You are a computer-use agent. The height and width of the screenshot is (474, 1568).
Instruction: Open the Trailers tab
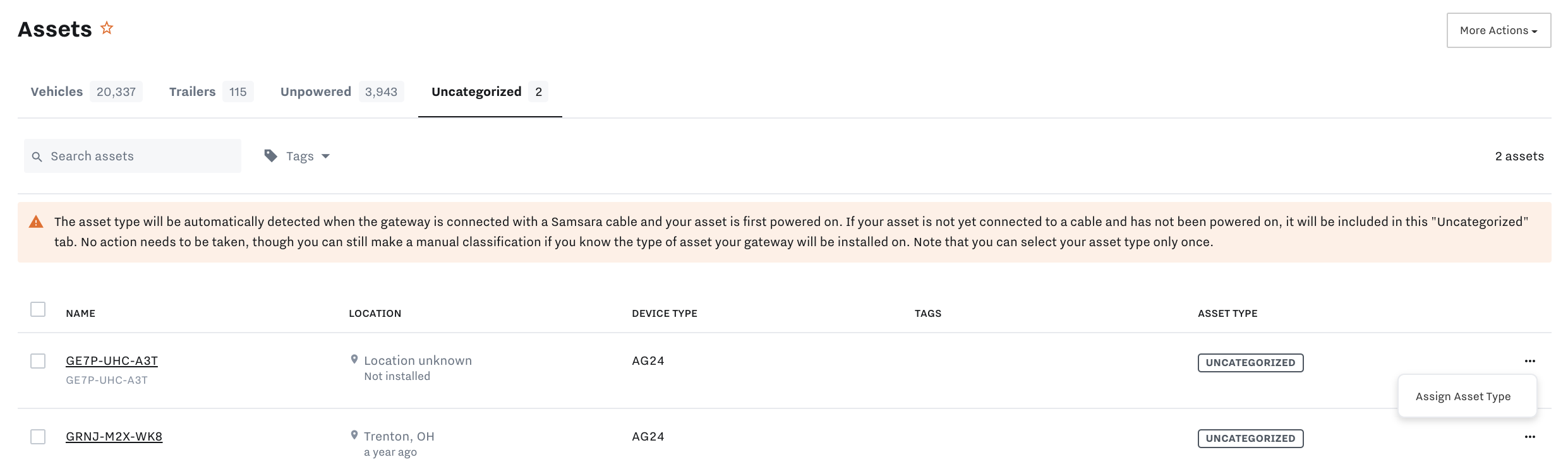coord(192,92)
